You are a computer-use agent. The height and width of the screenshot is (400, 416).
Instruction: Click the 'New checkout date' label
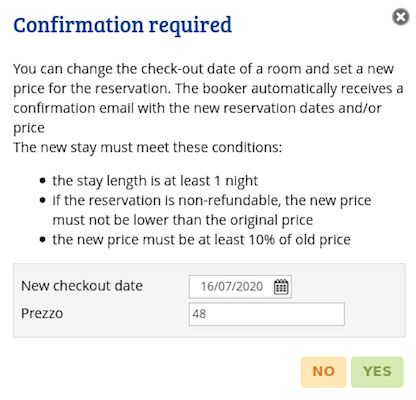(82, 286)
